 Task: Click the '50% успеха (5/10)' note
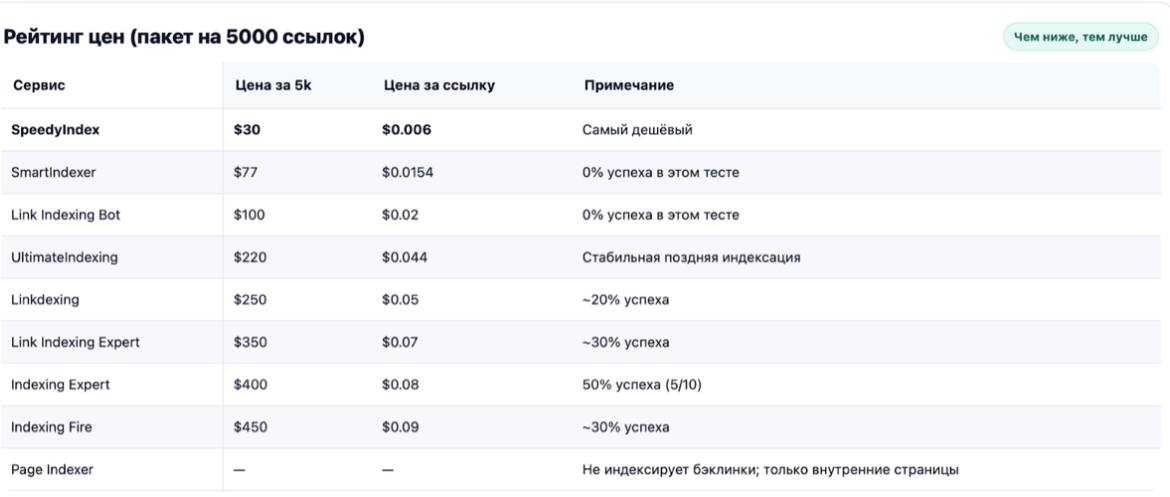click(642, 385)
